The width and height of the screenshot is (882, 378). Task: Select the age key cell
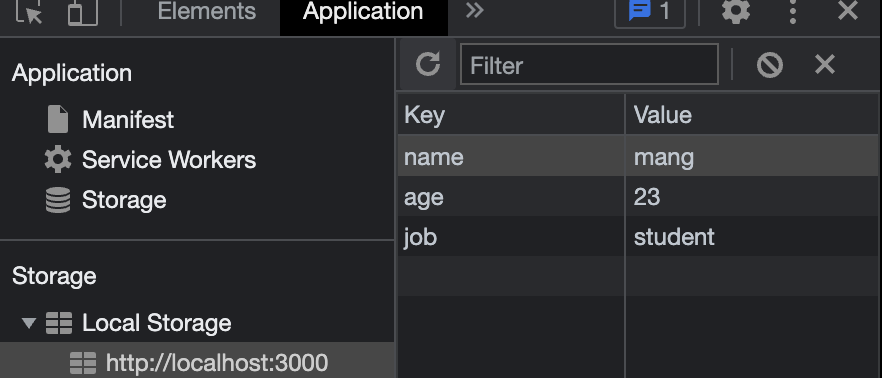(x=511, y=196)
